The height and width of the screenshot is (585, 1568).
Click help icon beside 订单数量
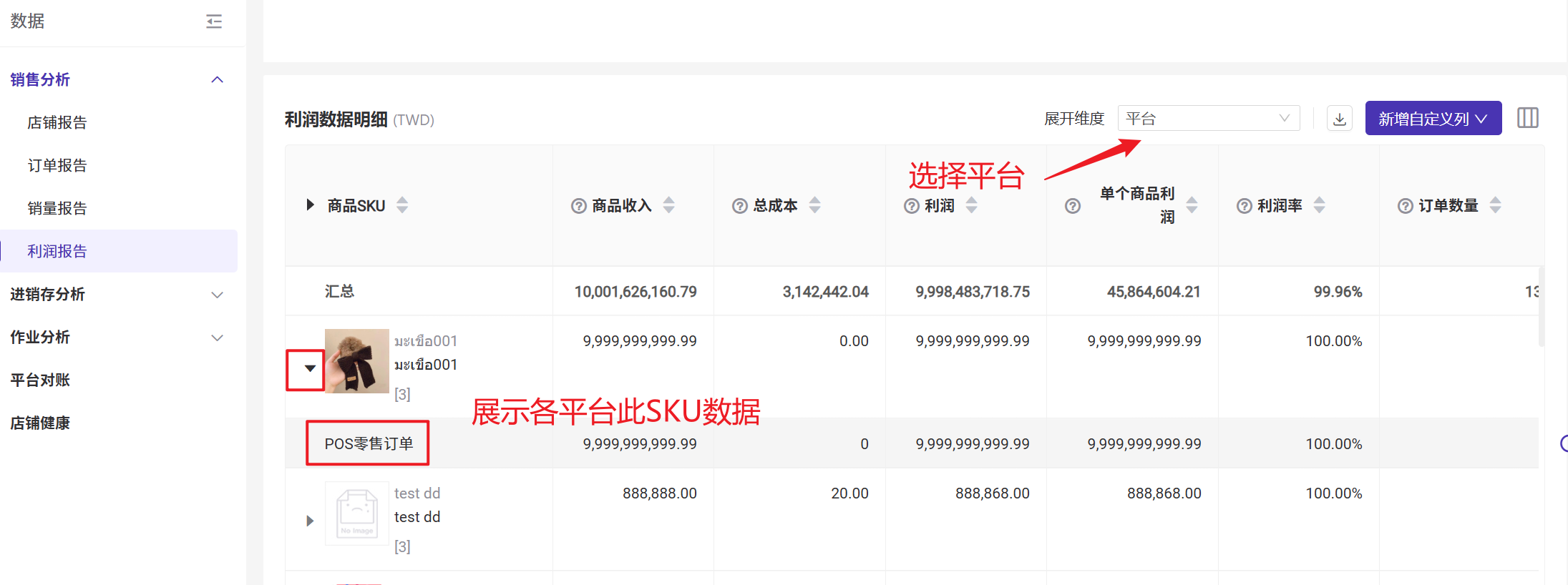click(1405, 206)
